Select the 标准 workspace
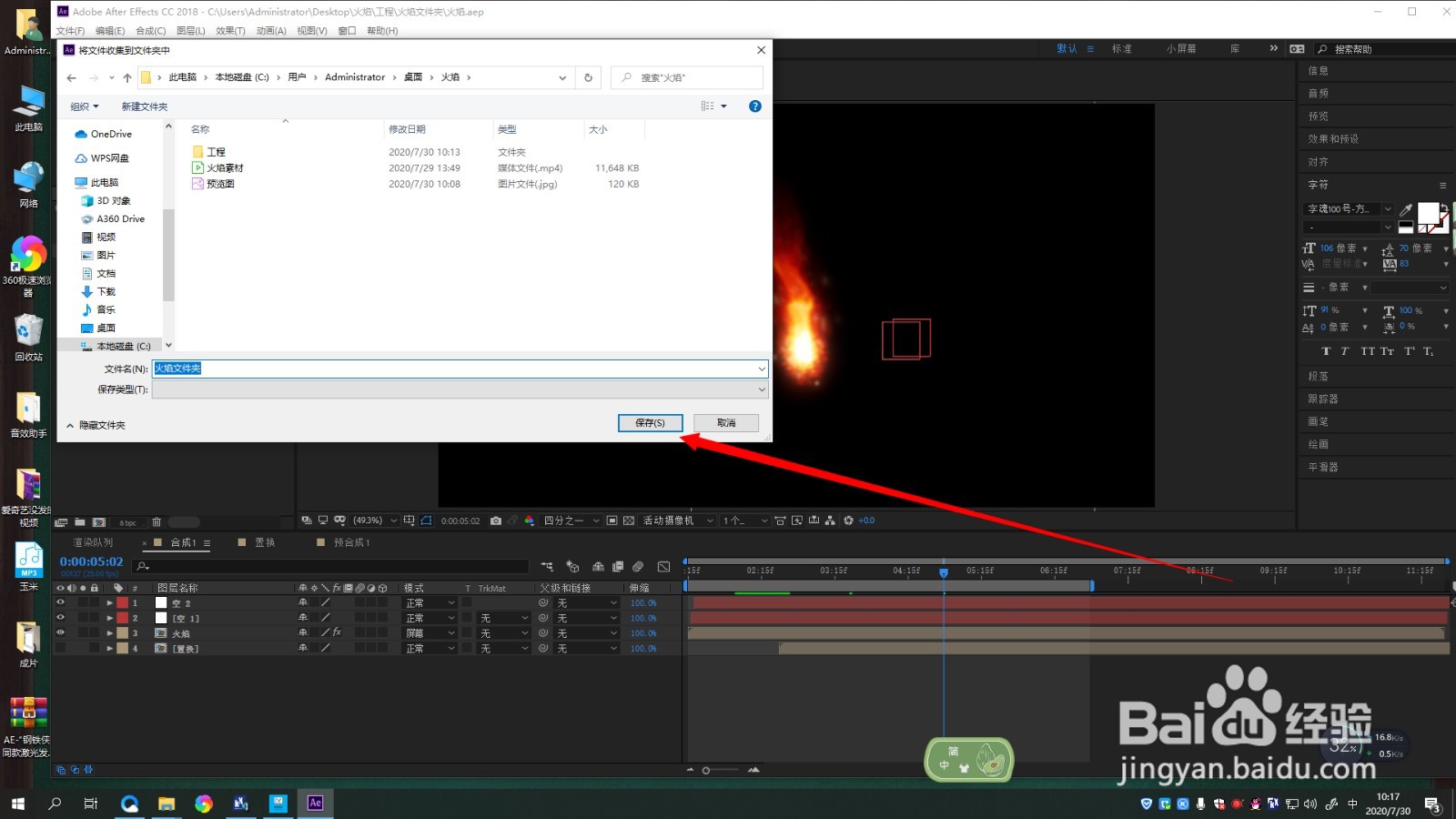 (1122, 49)
